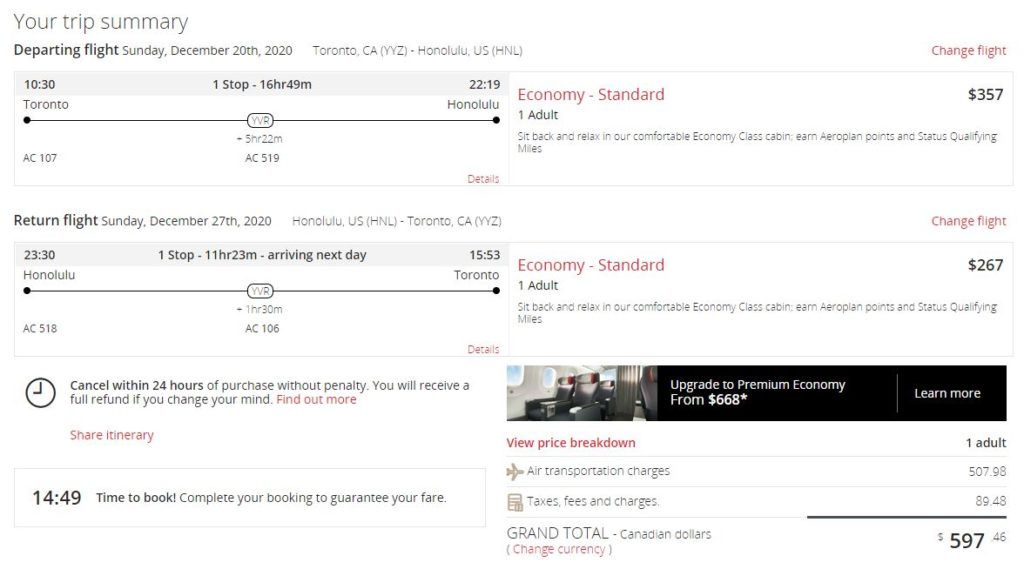The image size is (1024, 569).
Task: Change the return flight
Action: [968, 222]
